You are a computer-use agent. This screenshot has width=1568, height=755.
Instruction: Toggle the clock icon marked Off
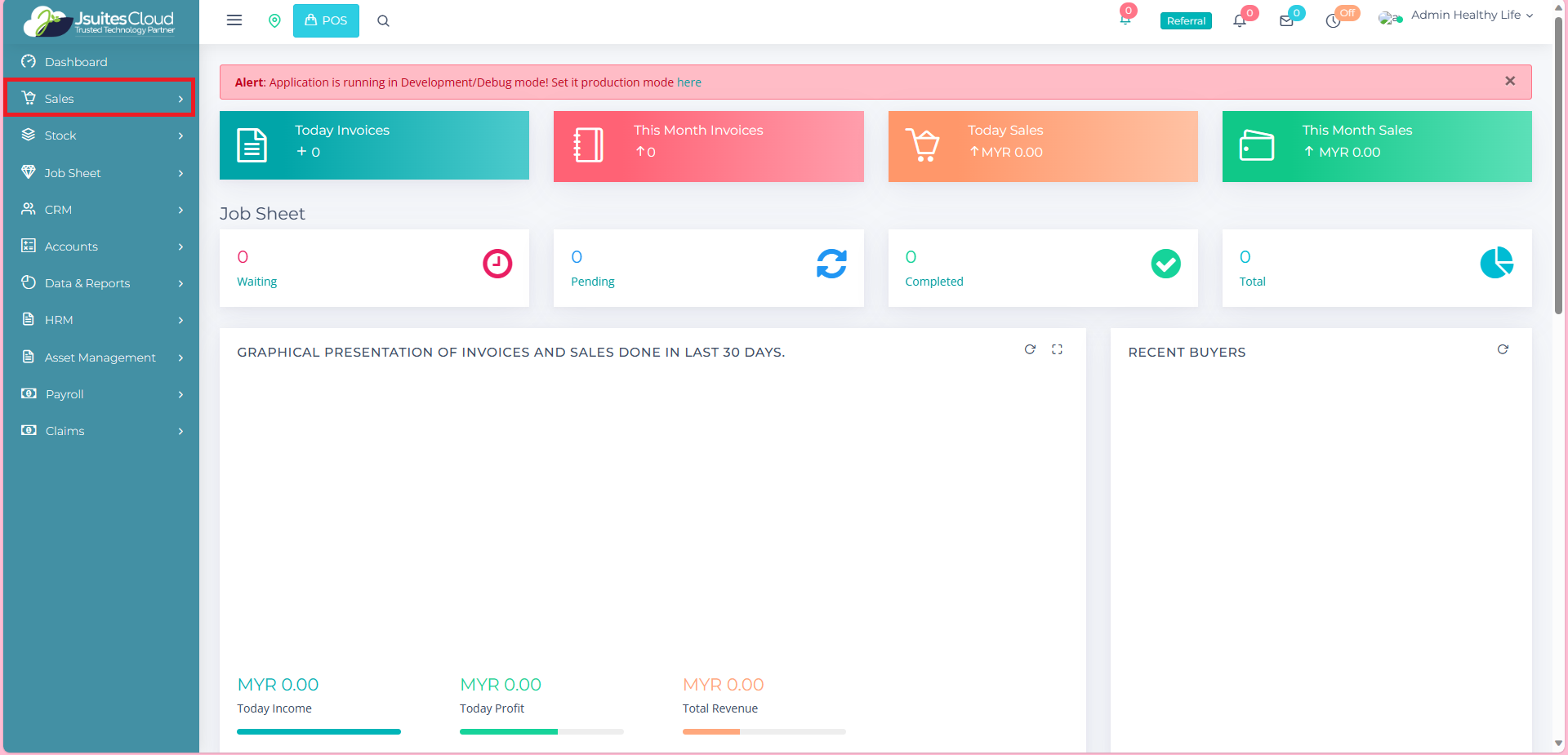point(1334,21)
